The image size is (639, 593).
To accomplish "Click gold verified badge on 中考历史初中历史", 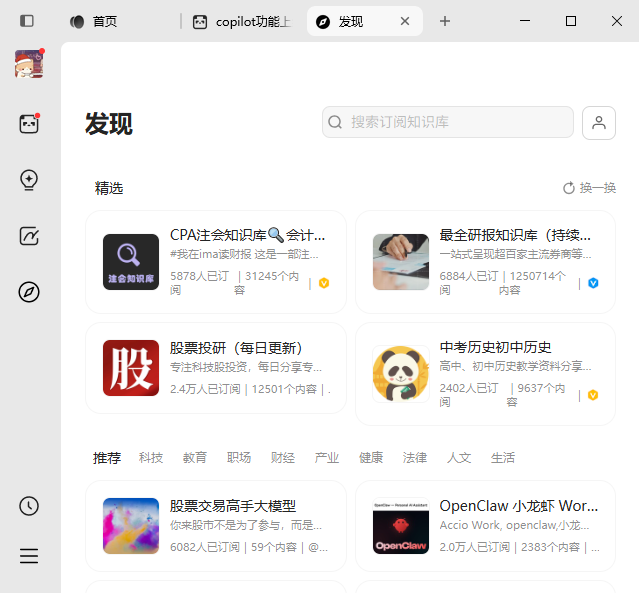I will pos(593,395).
